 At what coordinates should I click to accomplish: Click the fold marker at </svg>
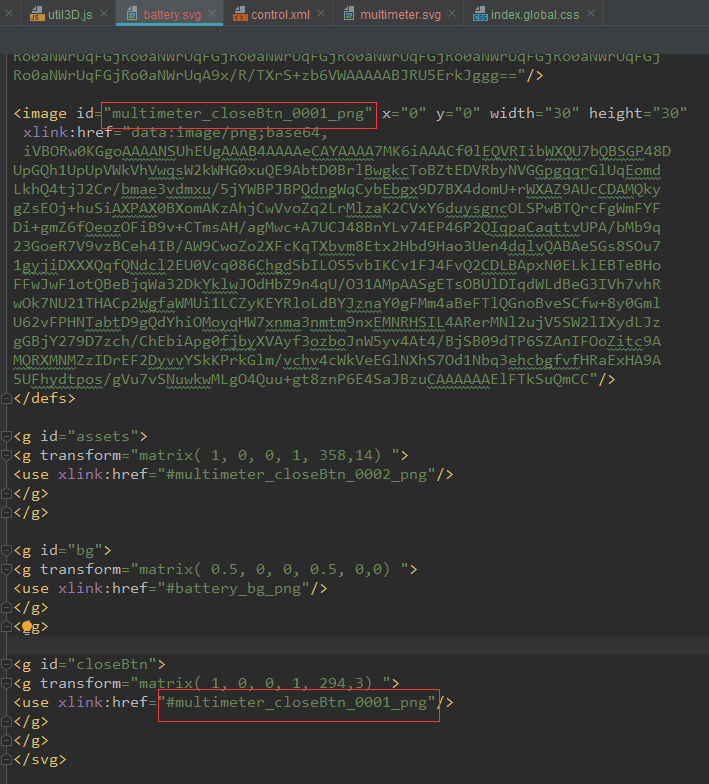[x=6, y=760]
